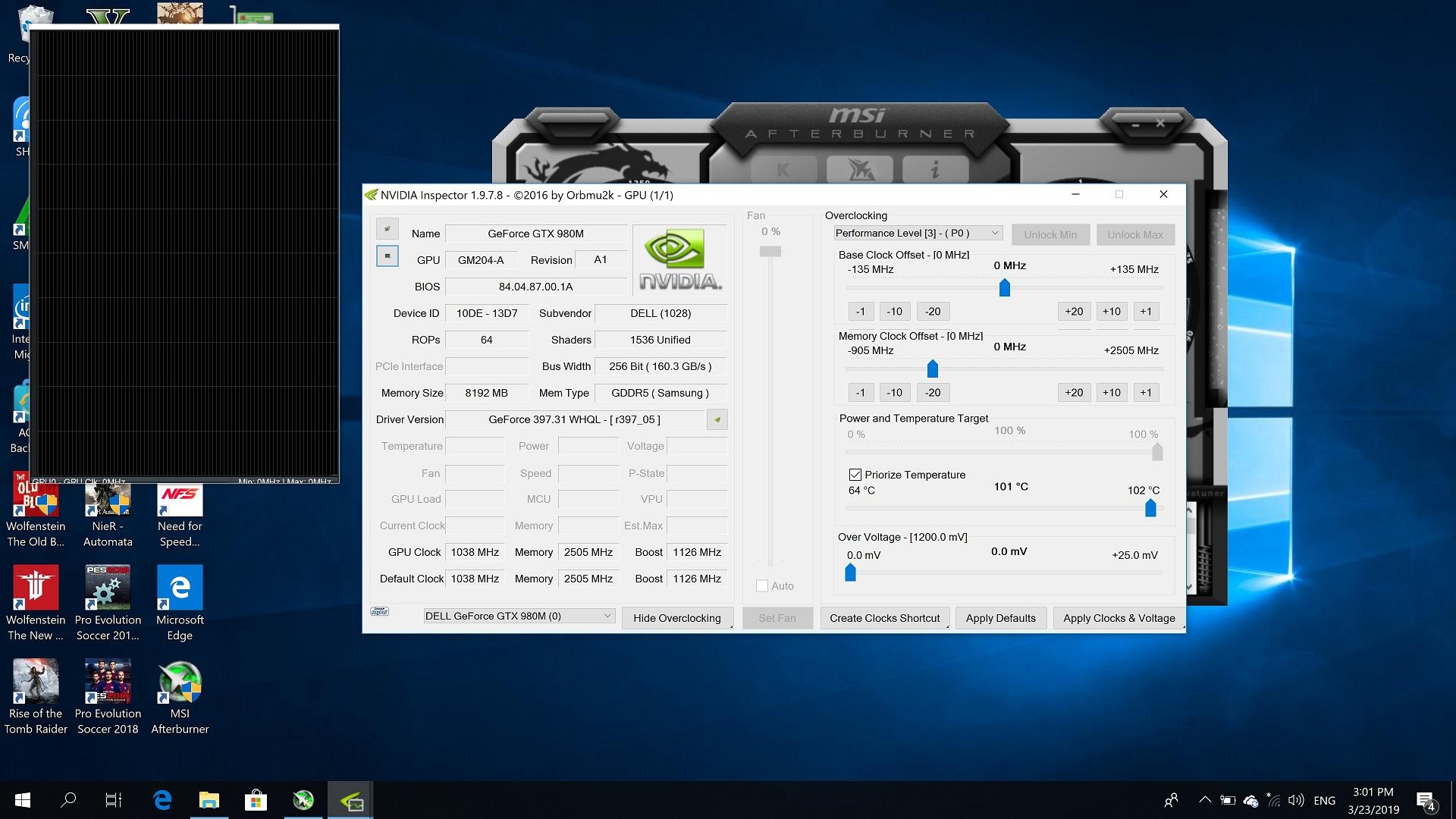Open the i information button in MSI Afterburner
This screenshot has height=819, width=1456.
coord(935,170)
